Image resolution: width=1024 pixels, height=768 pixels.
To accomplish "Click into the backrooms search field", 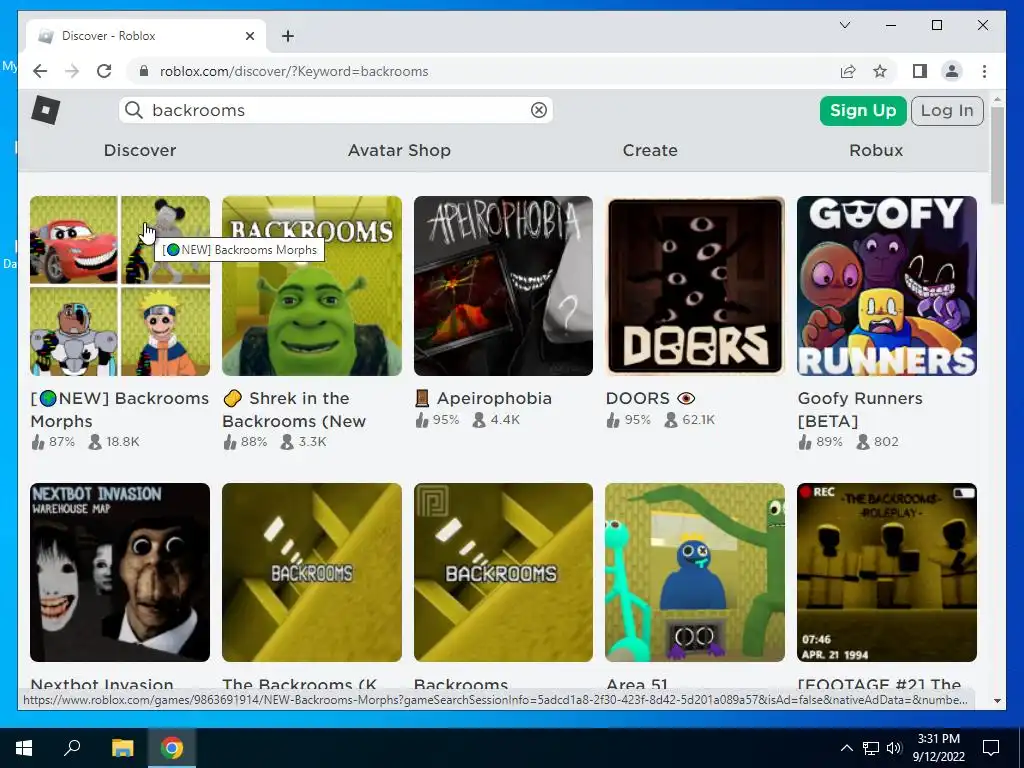I will coord(336,110).
